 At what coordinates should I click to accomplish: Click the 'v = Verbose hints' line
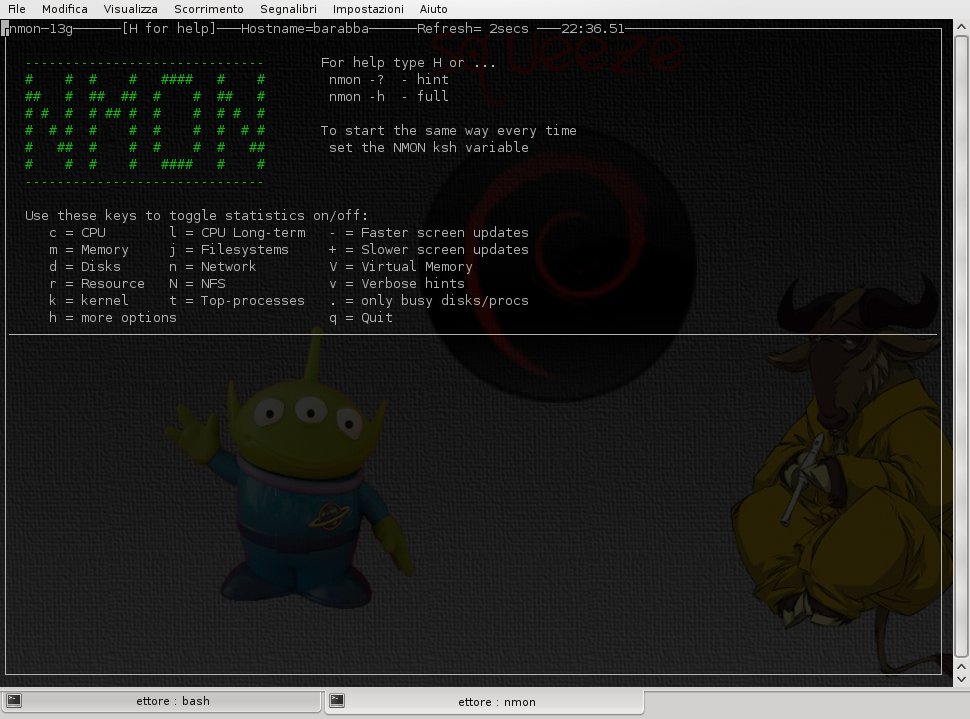pos(397,283)
